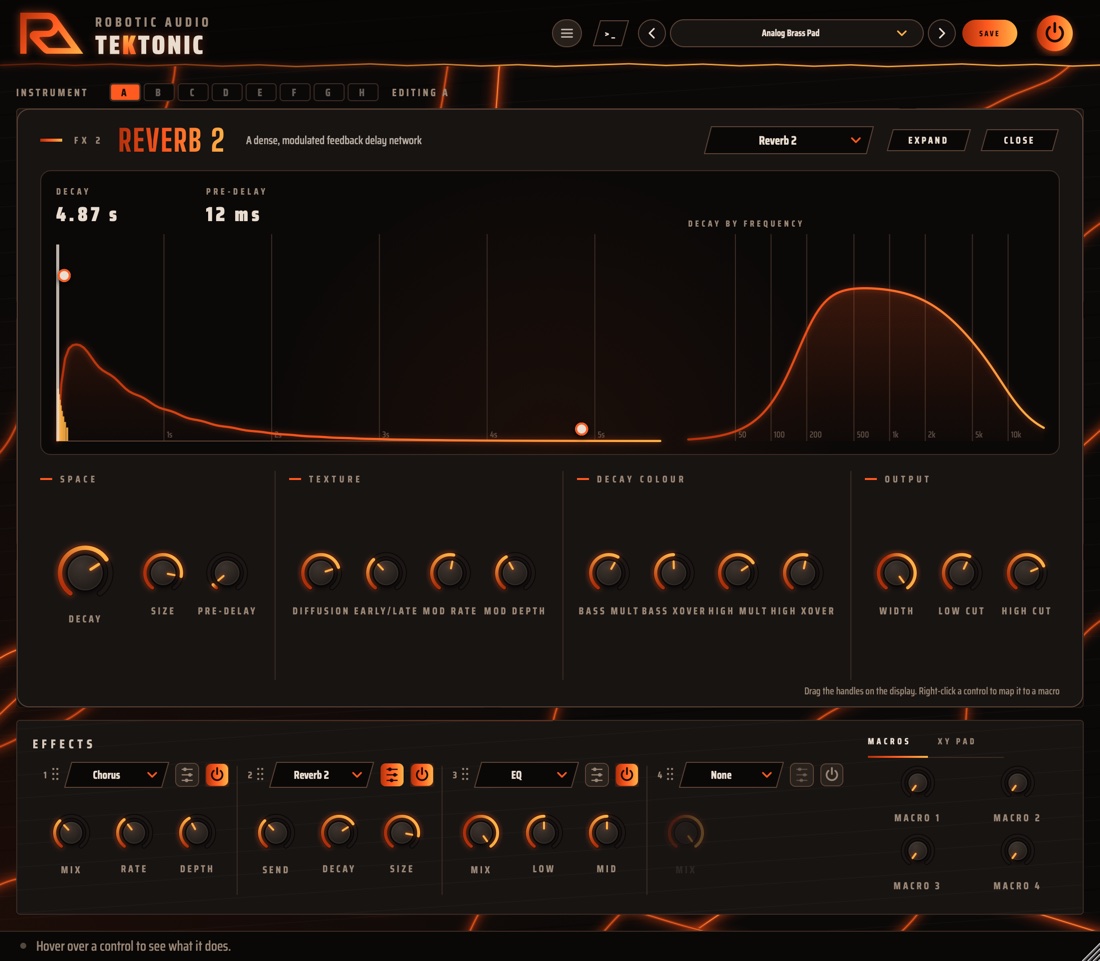
Task: Click the slot 4 settings editor icon
Action: point(802,775)
